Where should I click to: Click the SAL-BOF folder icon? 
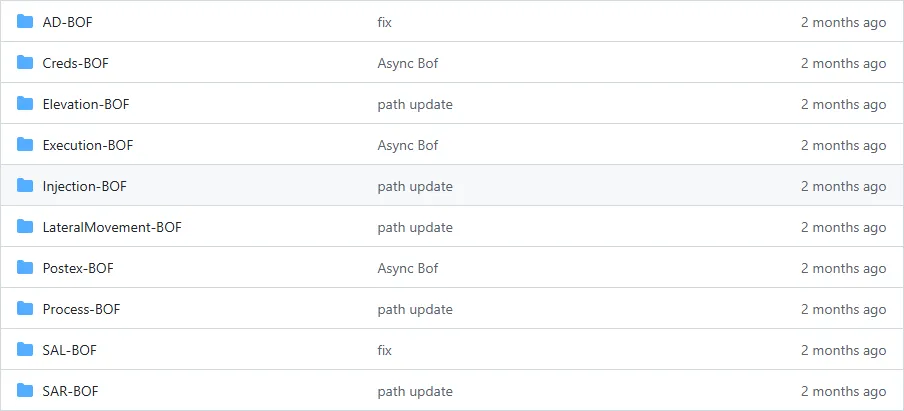pos(25,350)
